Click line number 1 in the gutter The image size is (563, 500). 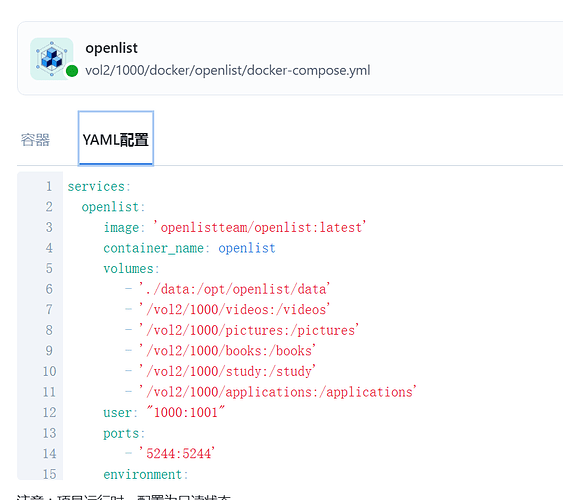(x=49, y=187)
